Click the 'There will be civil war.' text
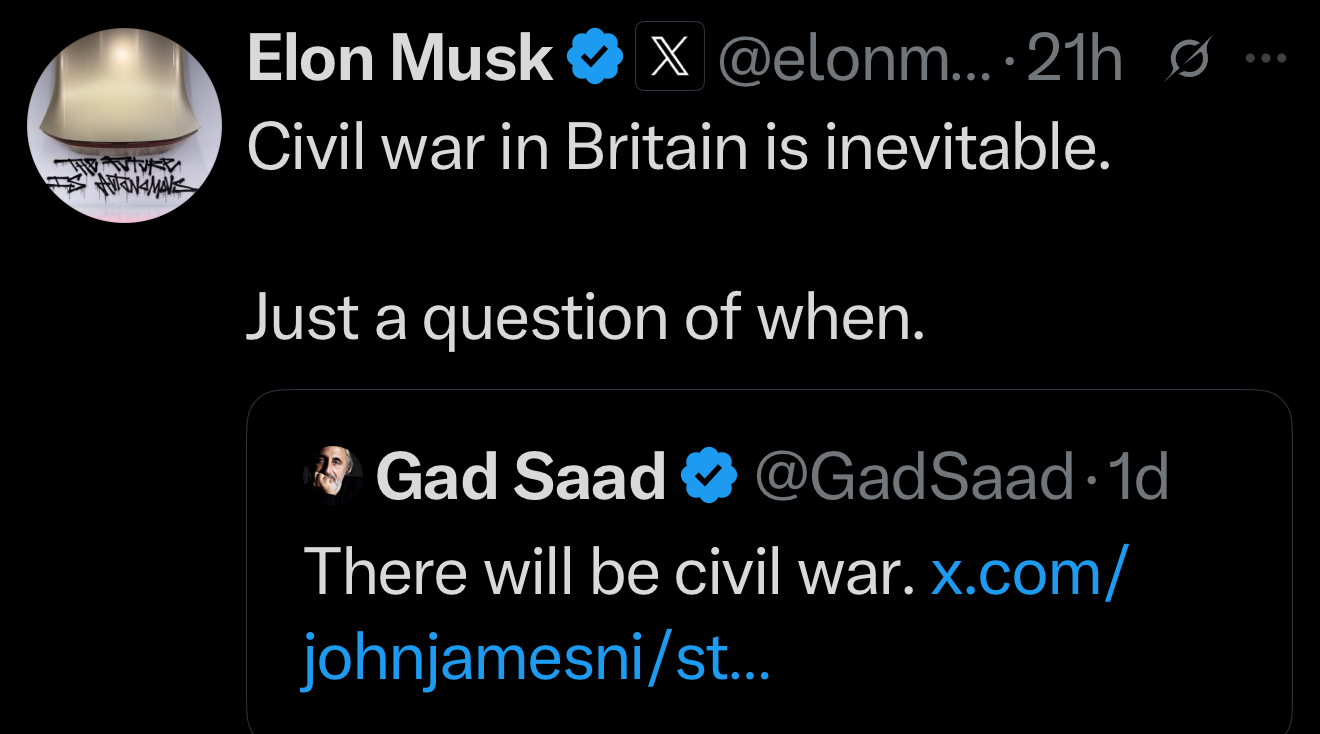The image size is (1320, 734). 609,573
